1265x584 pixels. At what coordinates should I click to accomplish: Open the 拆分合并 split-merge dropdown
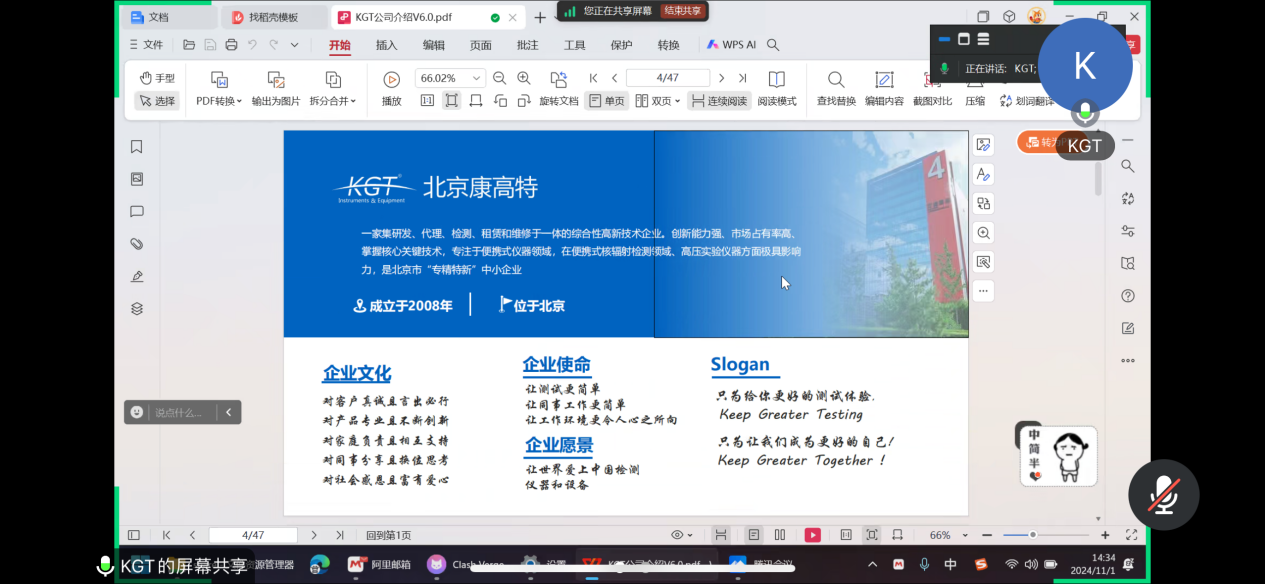(333, 101)
